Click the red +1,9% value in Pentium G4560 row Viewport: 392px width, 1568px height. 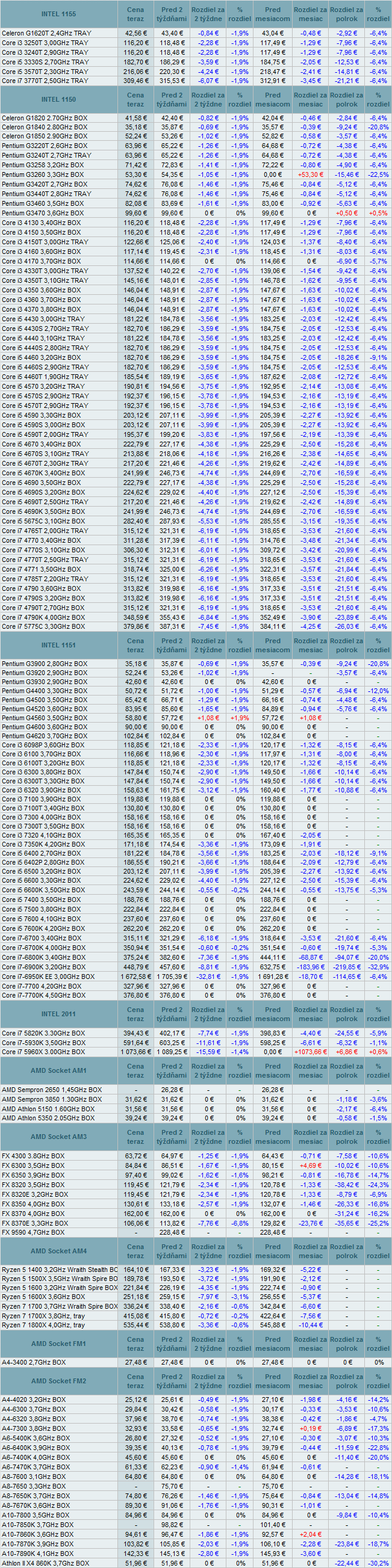point(240,718)
